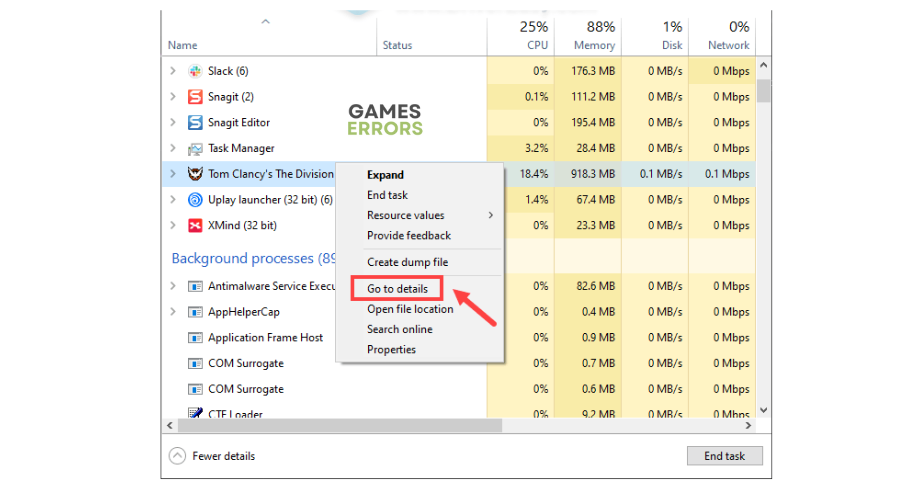Click the Tom Clancy's The Division icon
This screenshot has width=900, height=500.
[195, 174]
